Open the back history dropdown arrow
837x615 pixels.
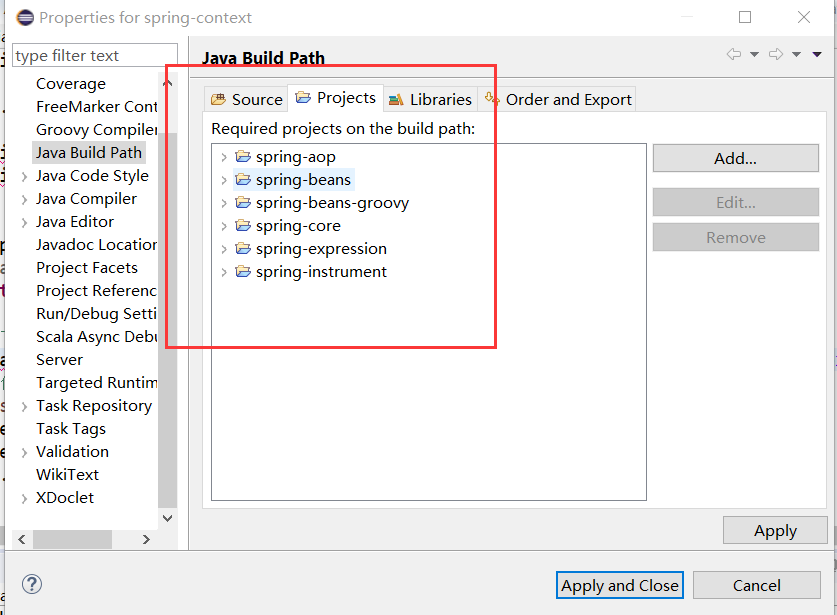754,54
